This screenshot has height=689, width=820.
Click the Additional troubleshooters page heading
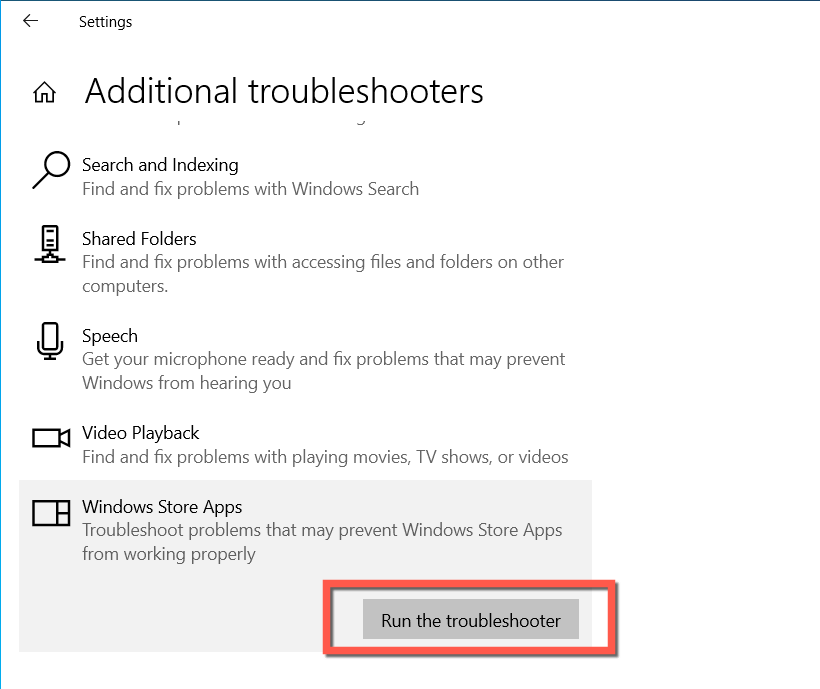pos(284,92)
